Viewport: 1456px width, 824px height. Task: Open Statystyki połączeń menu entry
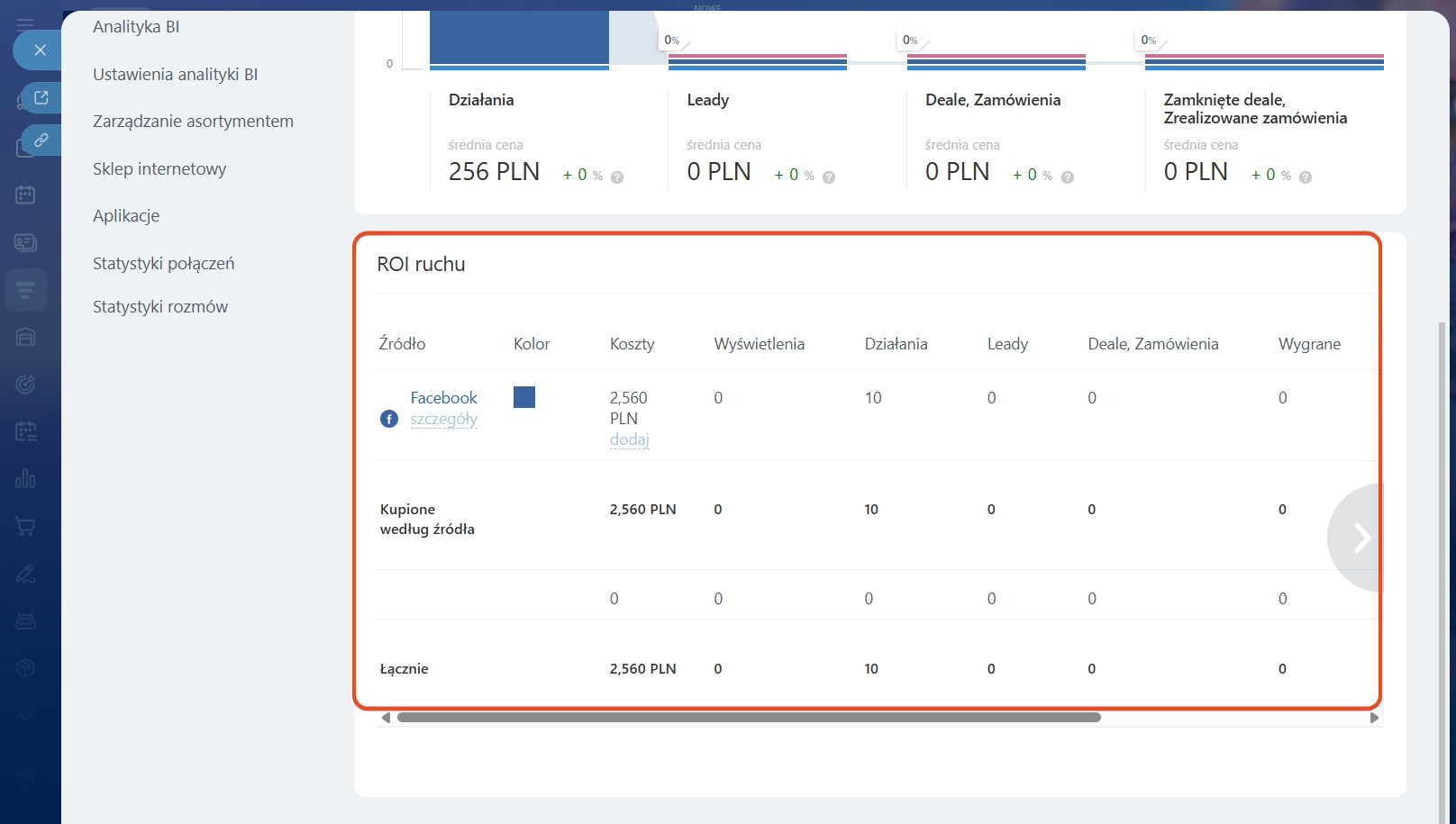point(163,264)
